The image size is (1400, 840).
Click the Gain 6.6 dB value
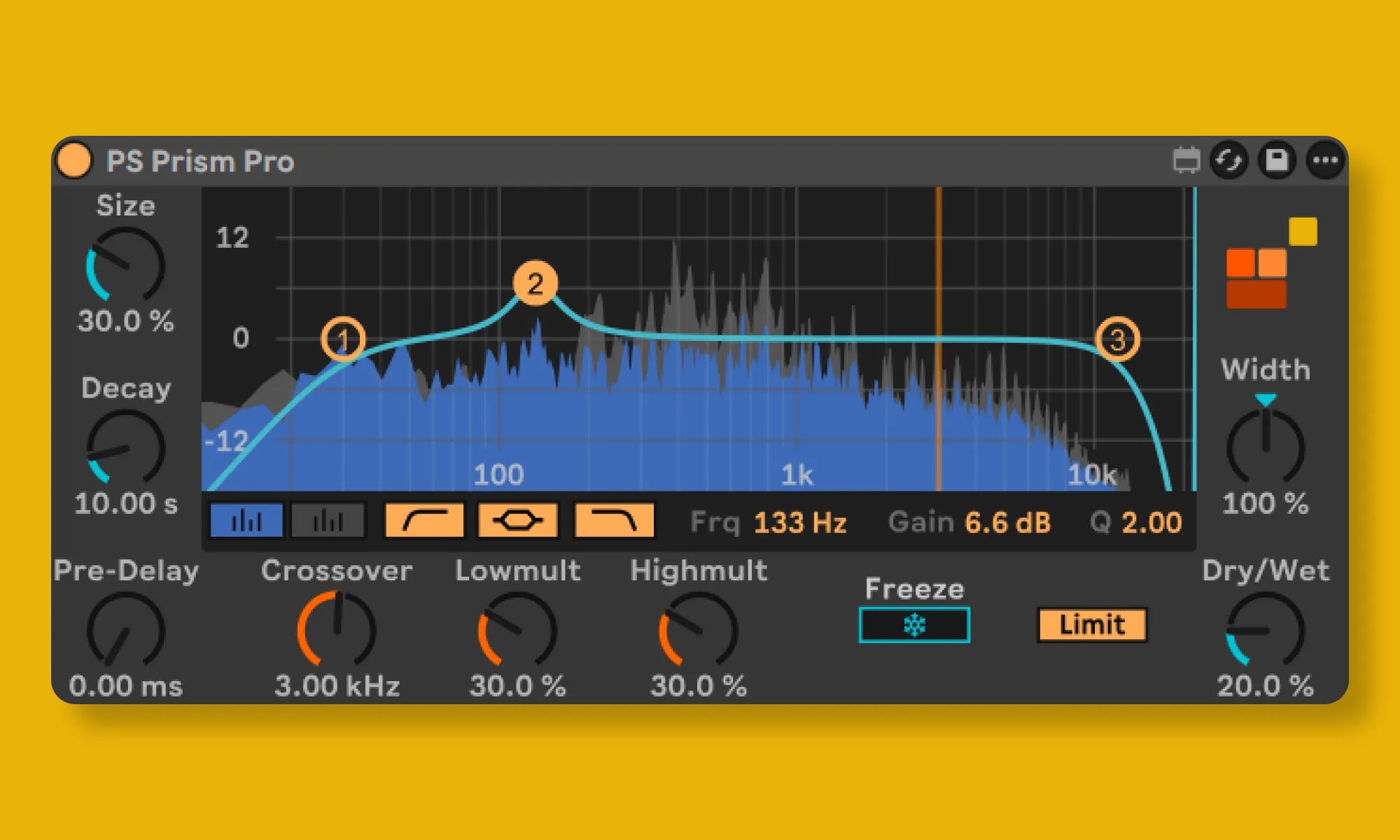[x=1007, y=523]
